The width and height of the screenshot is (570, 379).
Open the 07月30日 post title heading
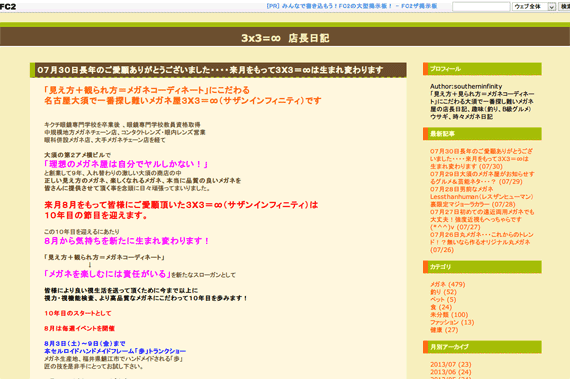tap(210, 70)
